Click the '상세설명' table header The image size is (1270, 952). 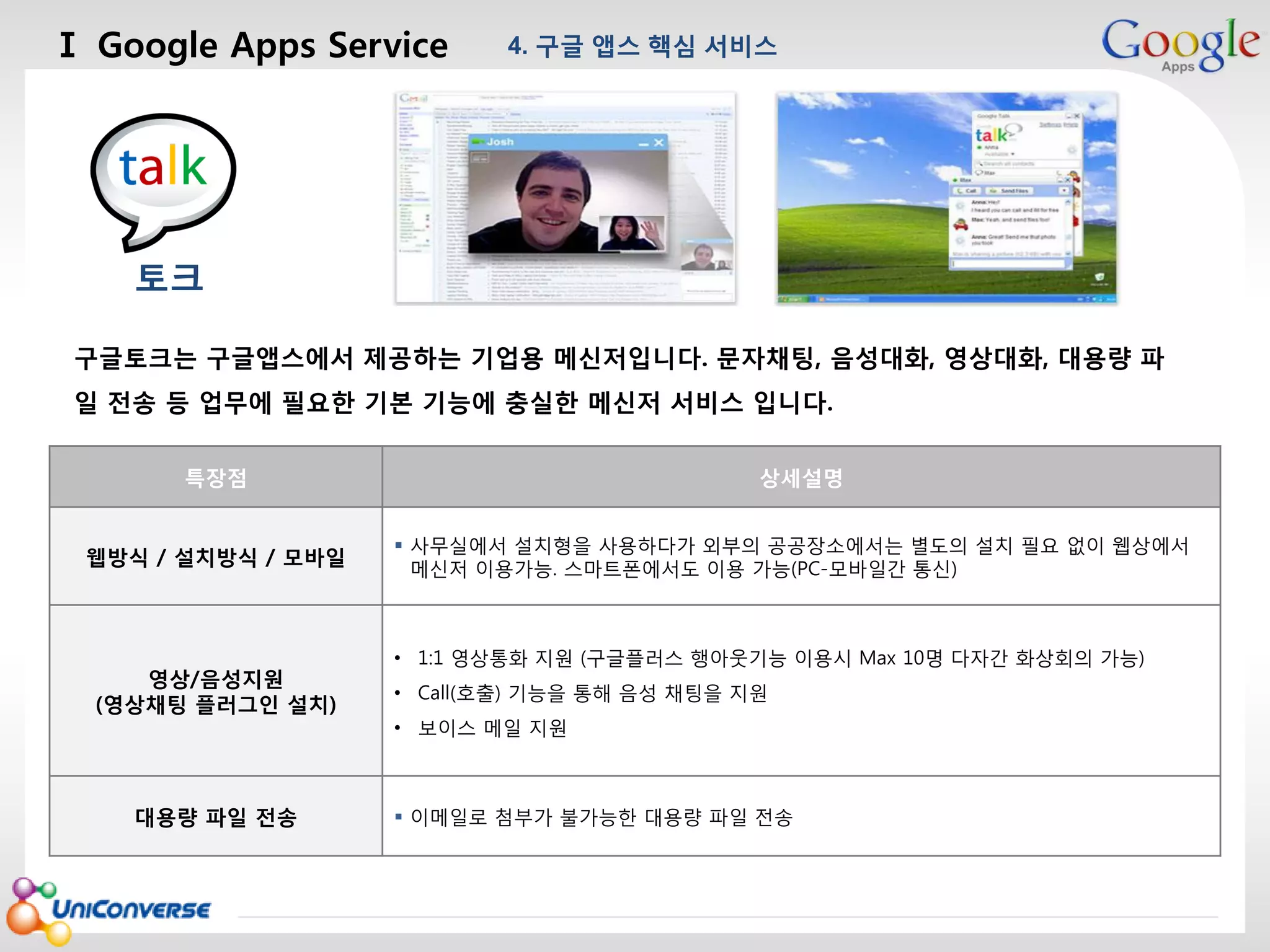801,477
